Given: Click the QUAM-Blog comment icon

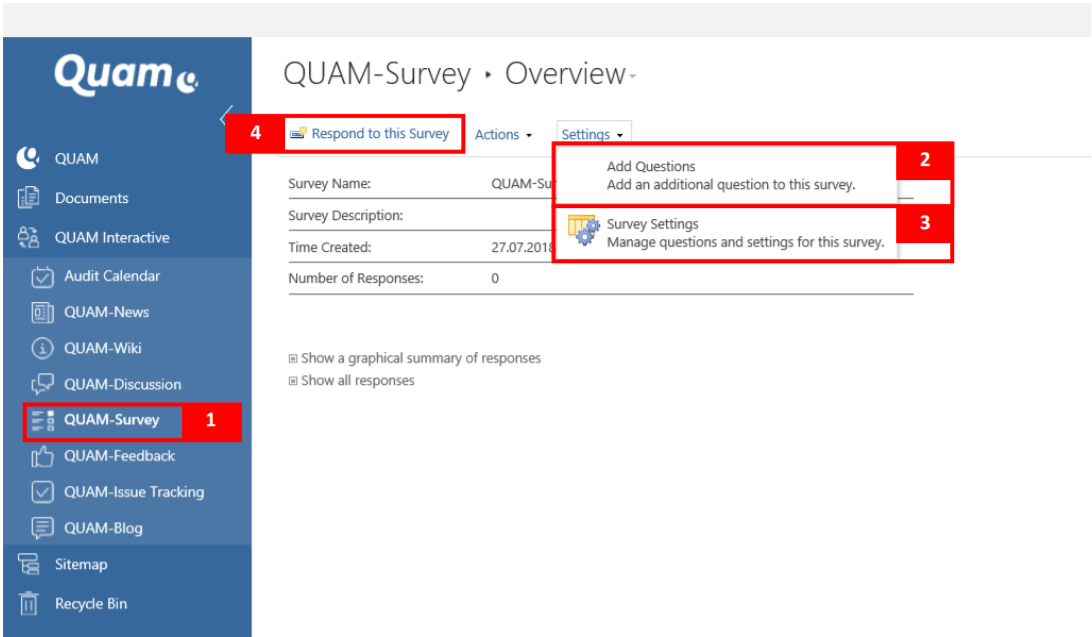Looking at the screenshot, I should coord(42,528).
